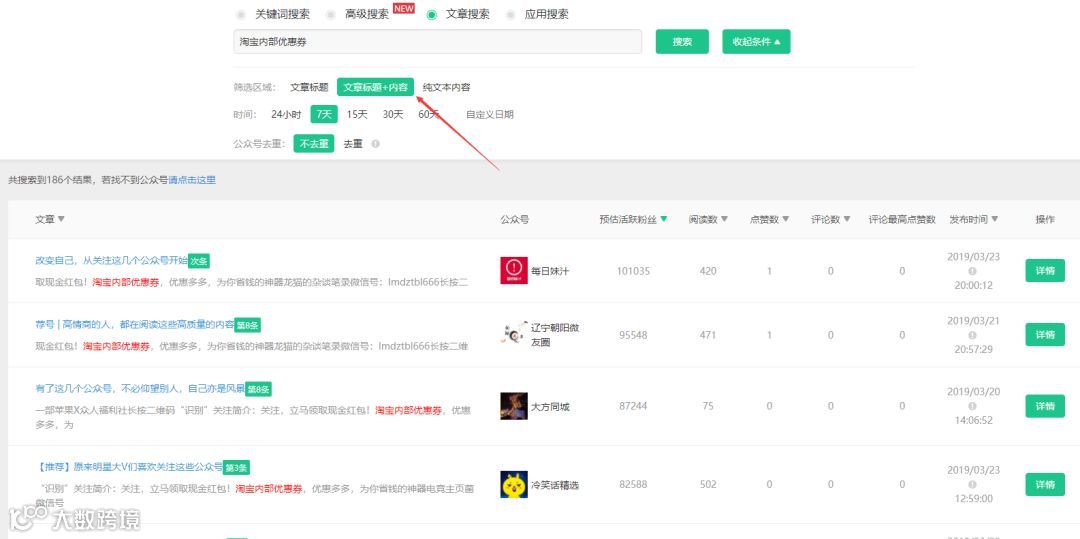Click the 大方同城 account avatar

(x=514, y=406)
